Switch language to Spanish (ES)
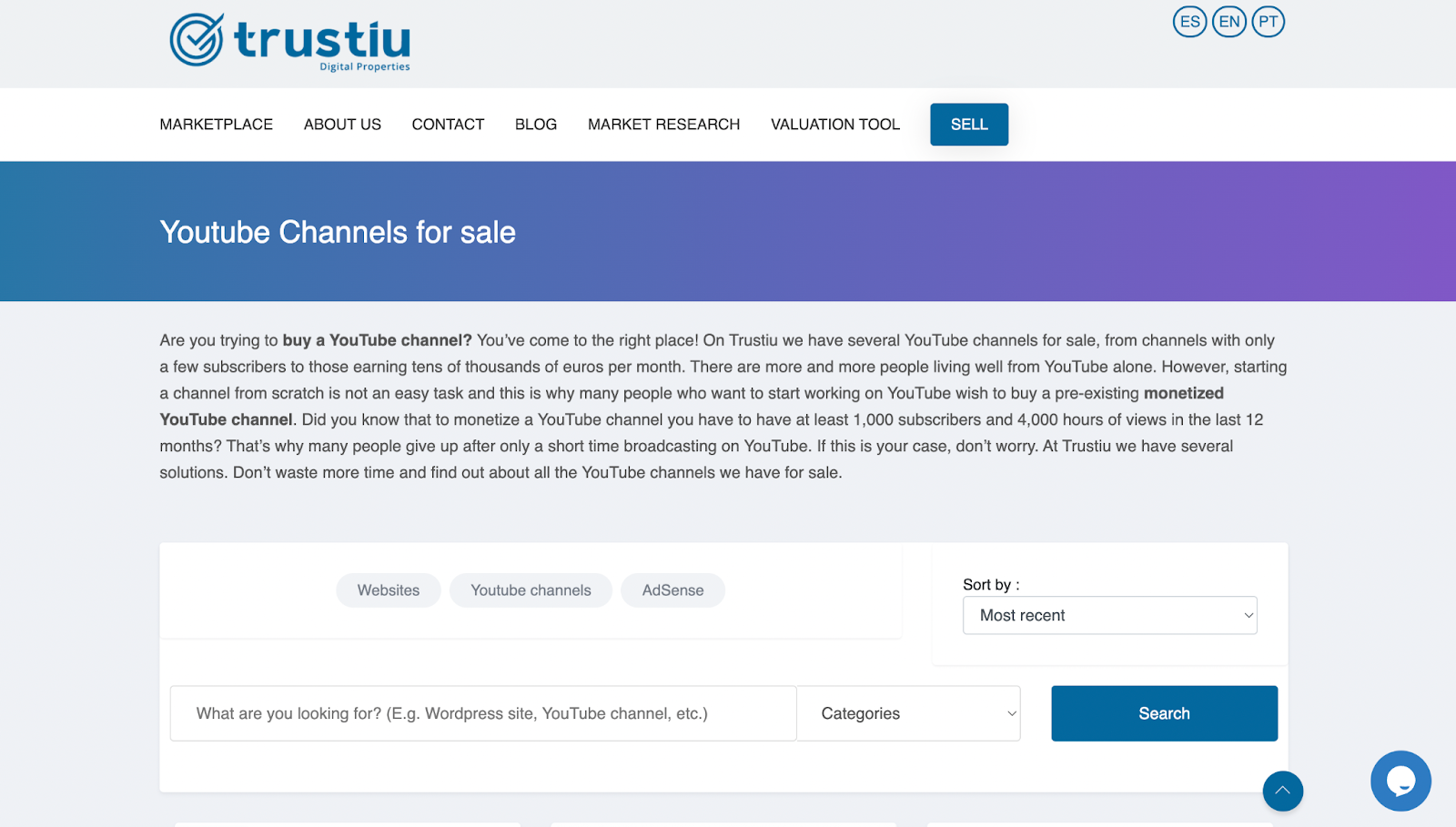Viewport: 1456px width, 827px height. [1189, 22]
